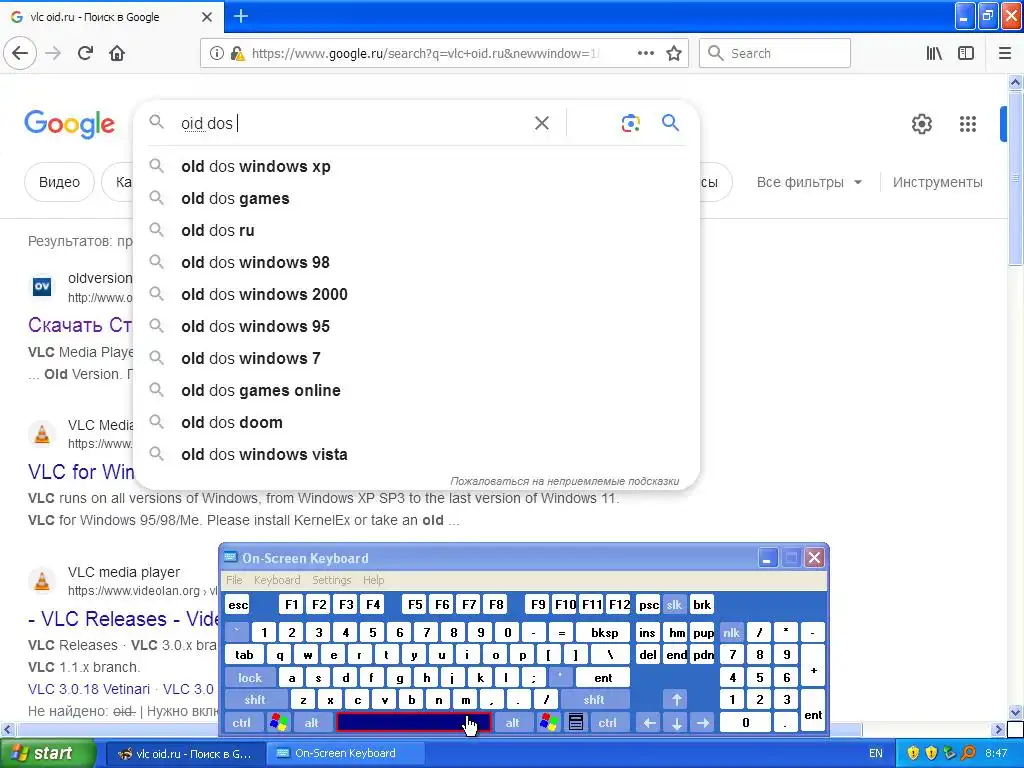The height and width of the screenshot is (768, 1024).
Task: Show site information icon in address bar
Action: (x=216, y=53)
